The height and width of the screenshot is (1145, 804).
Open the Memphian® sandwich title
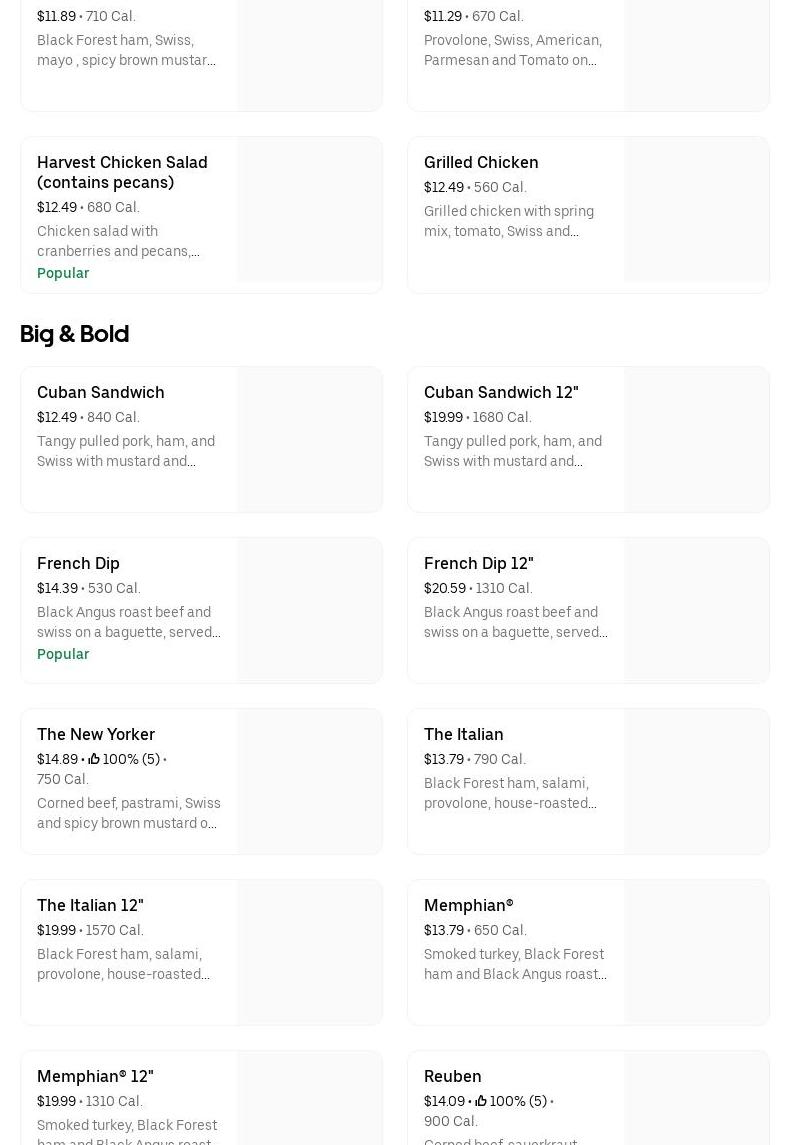click(x=469, y=905)
